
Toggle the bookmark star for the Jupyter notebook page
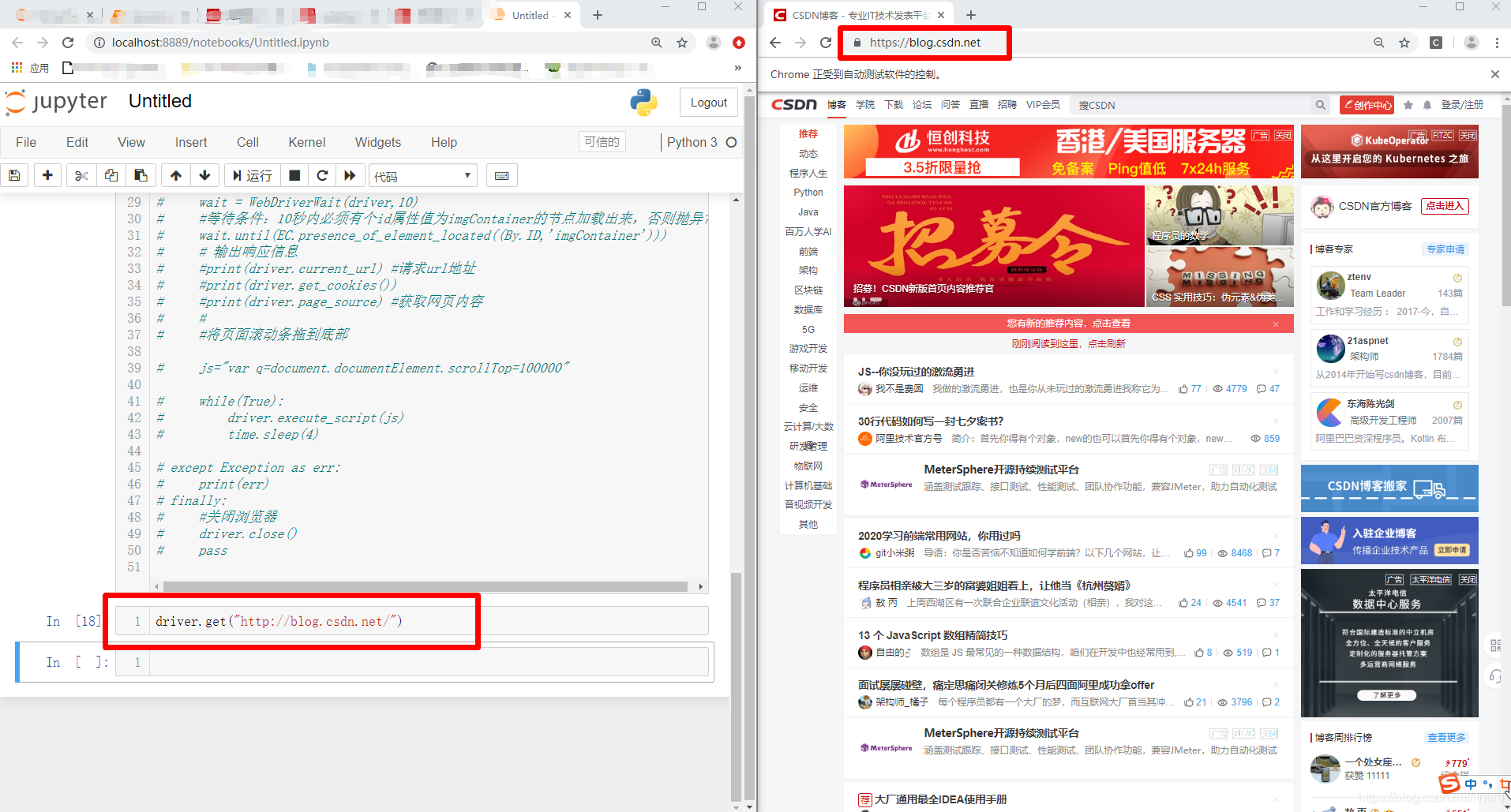pyautogui.click(x=681, y=43)
